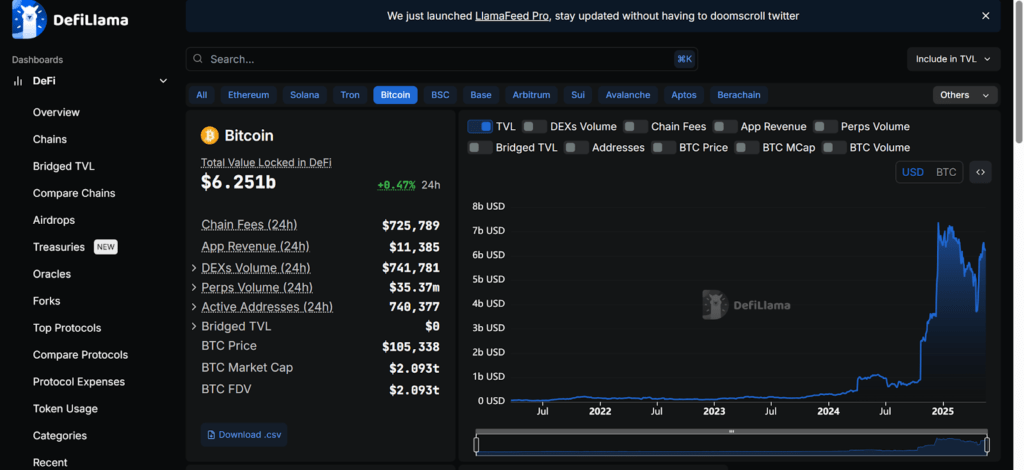This screenshot has width=1024, height=470.
Task: Select the Avalanche chain tab
Action: coord(628,95)
